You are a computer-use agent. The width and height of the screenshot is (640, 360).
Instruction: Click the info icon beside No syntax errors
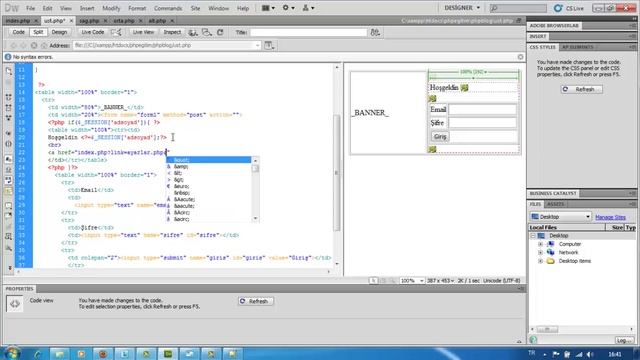pos(8,57)
